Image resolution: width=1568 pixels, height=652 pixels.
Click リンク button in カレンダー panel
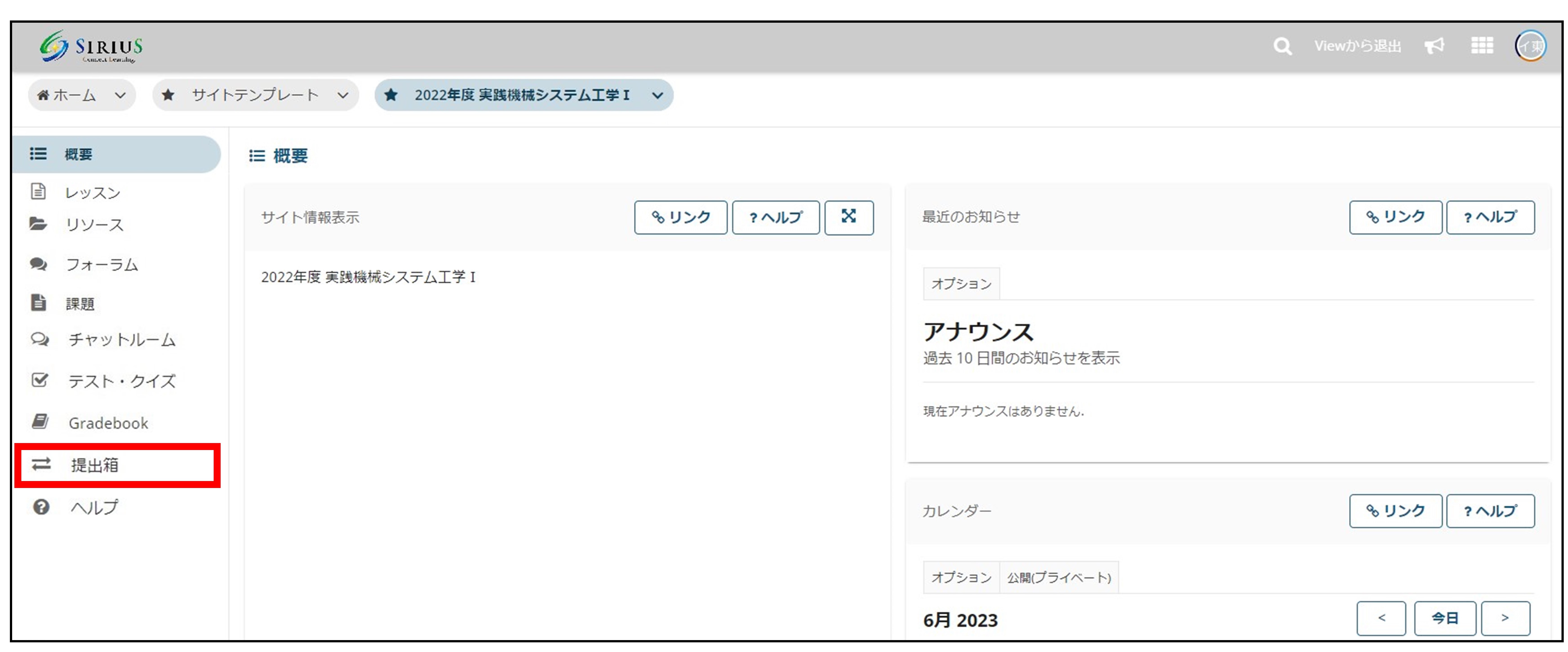(x=1395, y=511)
